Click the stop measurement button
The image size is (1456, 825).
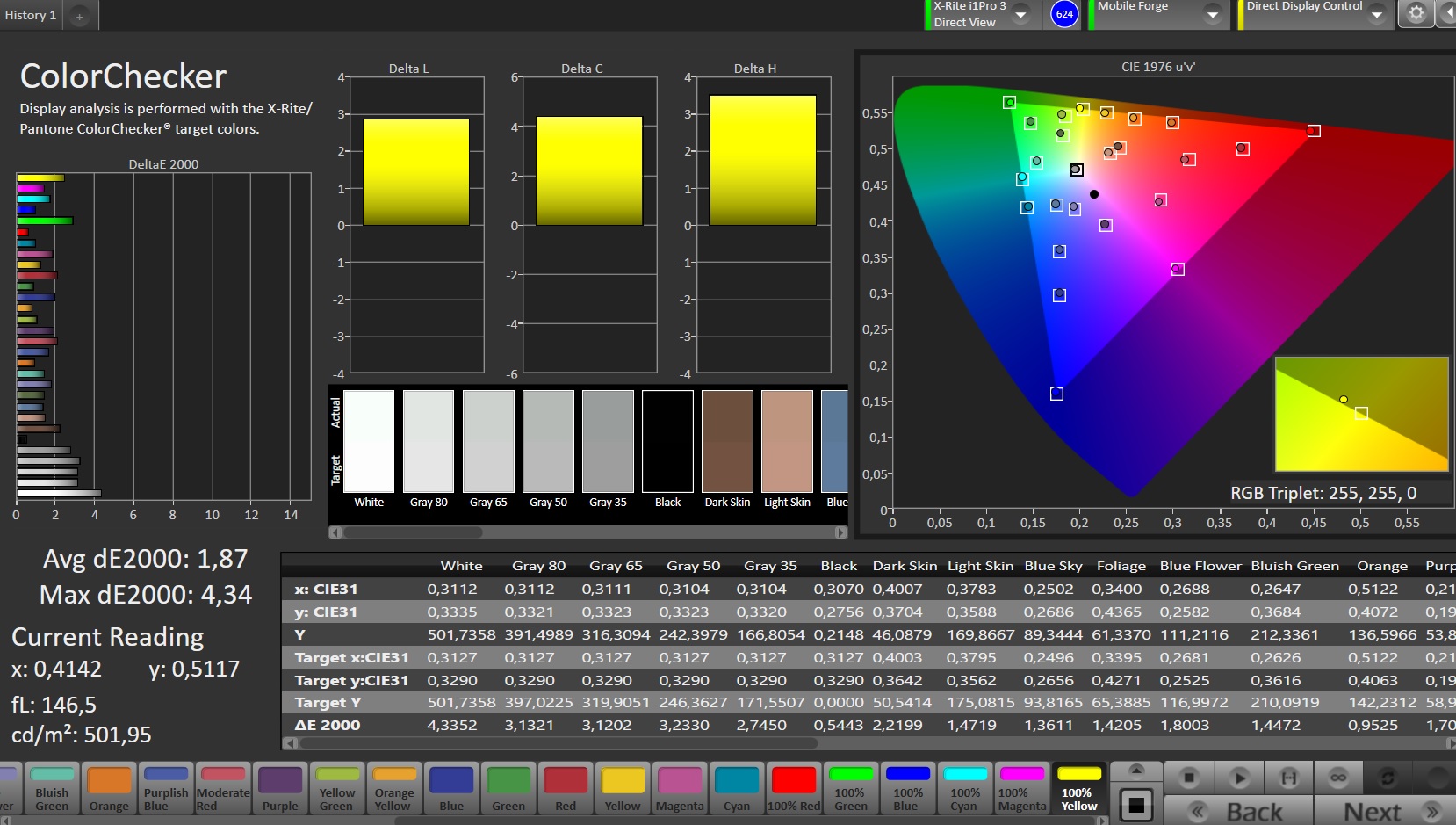point(1188,778)
